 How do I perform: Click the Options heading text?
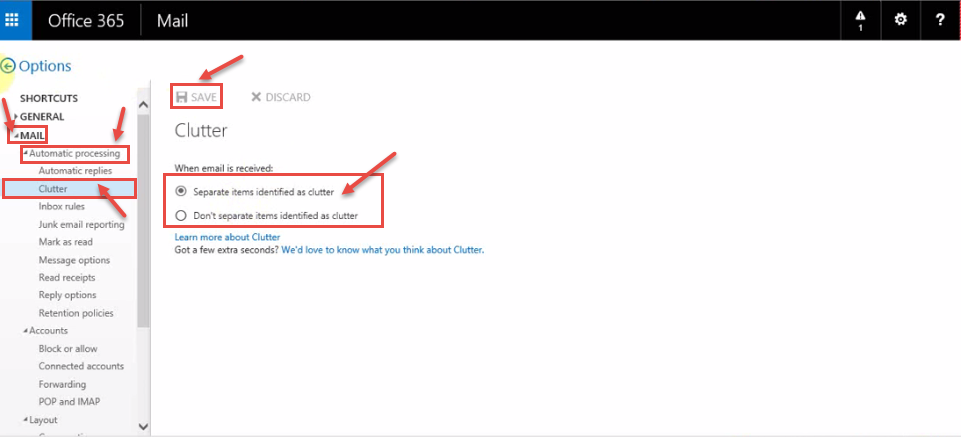[45, 66]
